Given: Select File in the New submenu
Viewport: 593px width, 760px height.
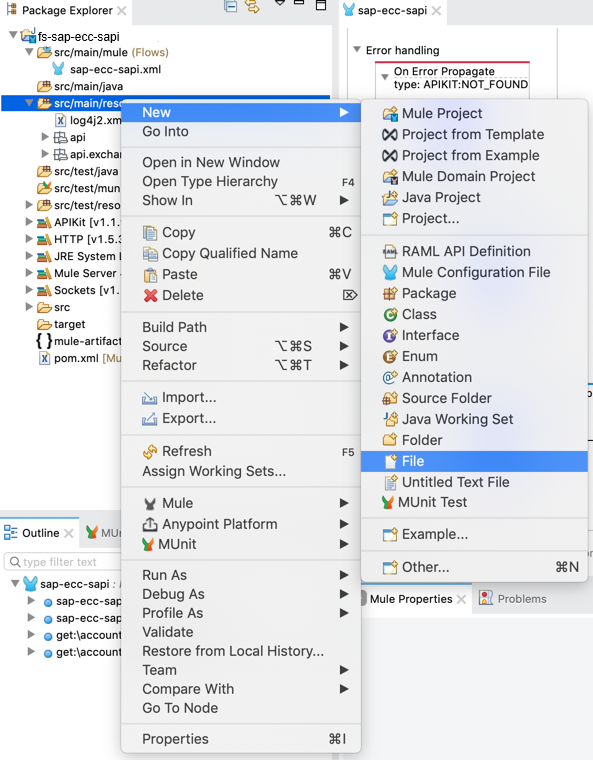Looking at the screenshot, I should (474, 461).
